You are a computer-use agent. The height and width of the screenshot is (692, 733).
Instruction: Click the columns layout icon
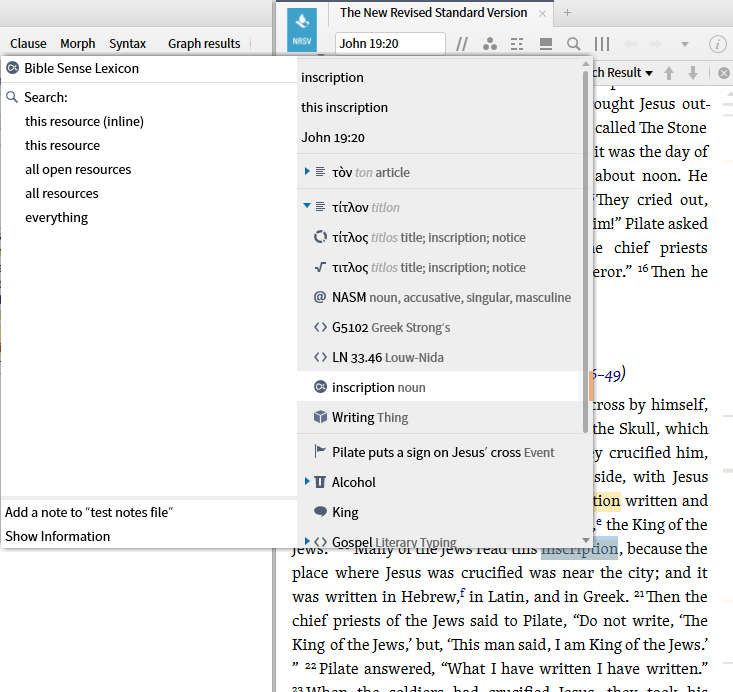tap(602, 44)
